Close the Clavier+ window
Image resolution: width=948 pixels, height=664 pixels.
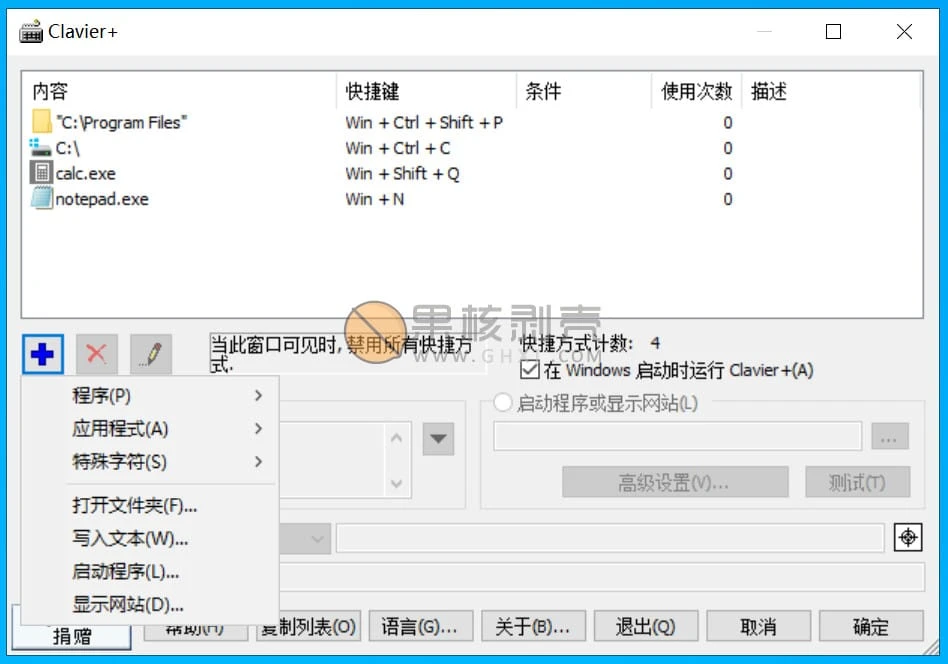[904, 31]
